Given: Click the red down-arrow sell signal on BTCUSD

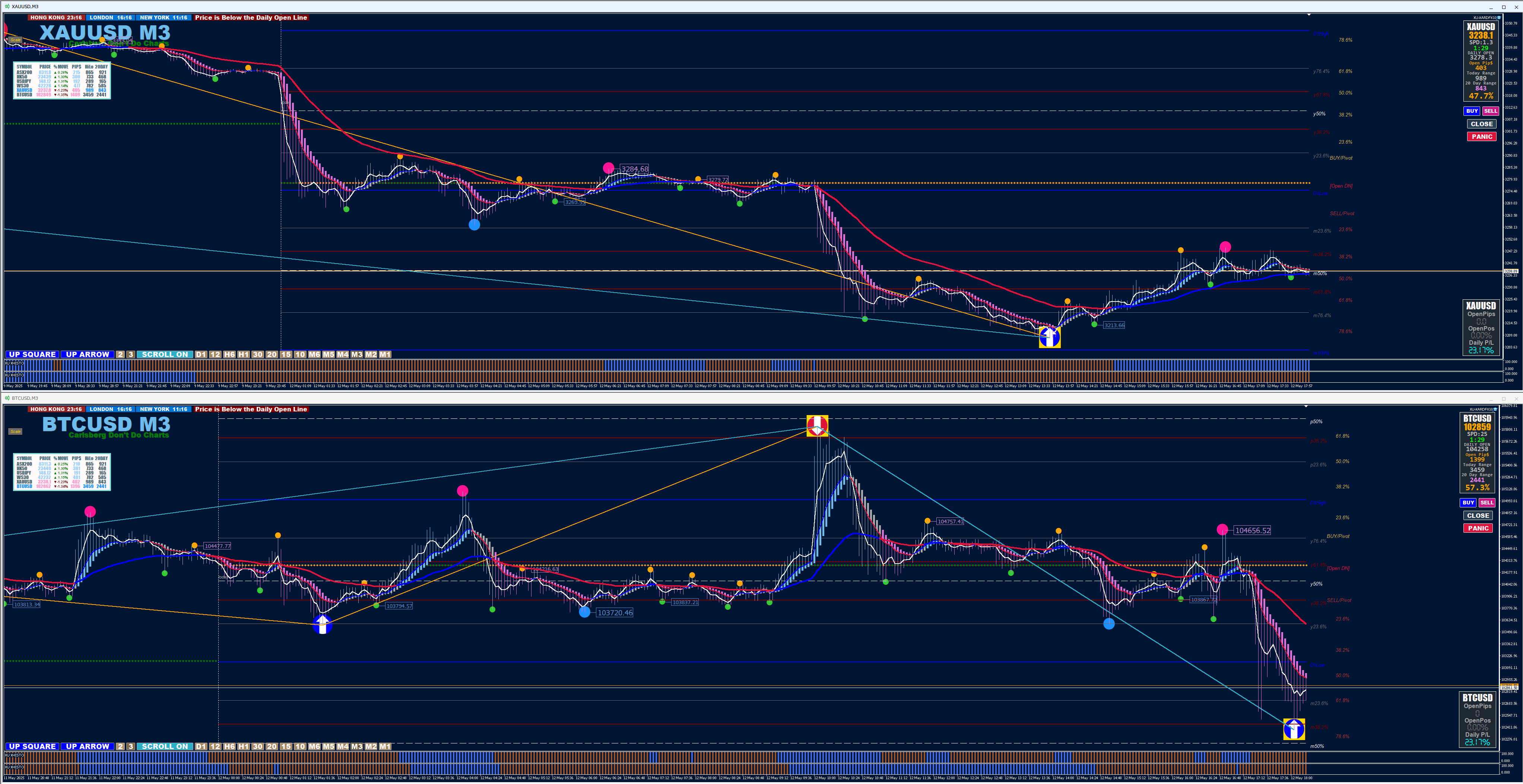Looking at the screenshot, I should (x=817, y=426).
